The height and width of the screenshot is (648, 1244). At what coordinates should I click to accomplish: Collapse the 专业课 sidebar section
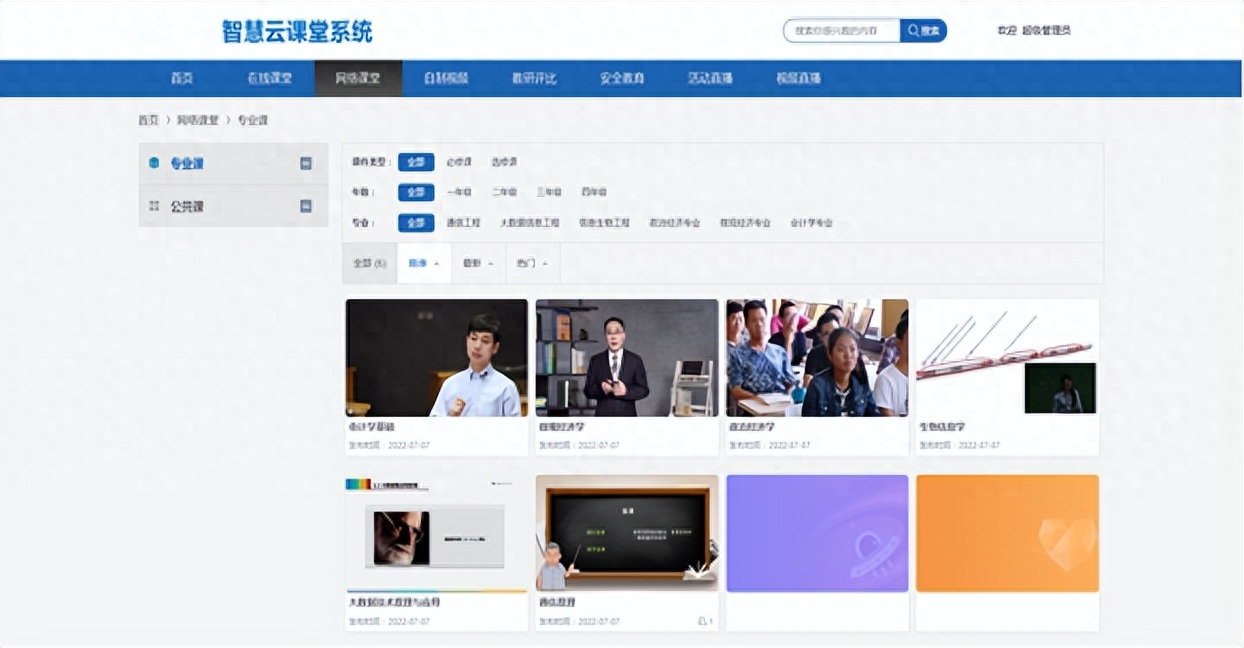pyautogui.click(x=306, y=163)
